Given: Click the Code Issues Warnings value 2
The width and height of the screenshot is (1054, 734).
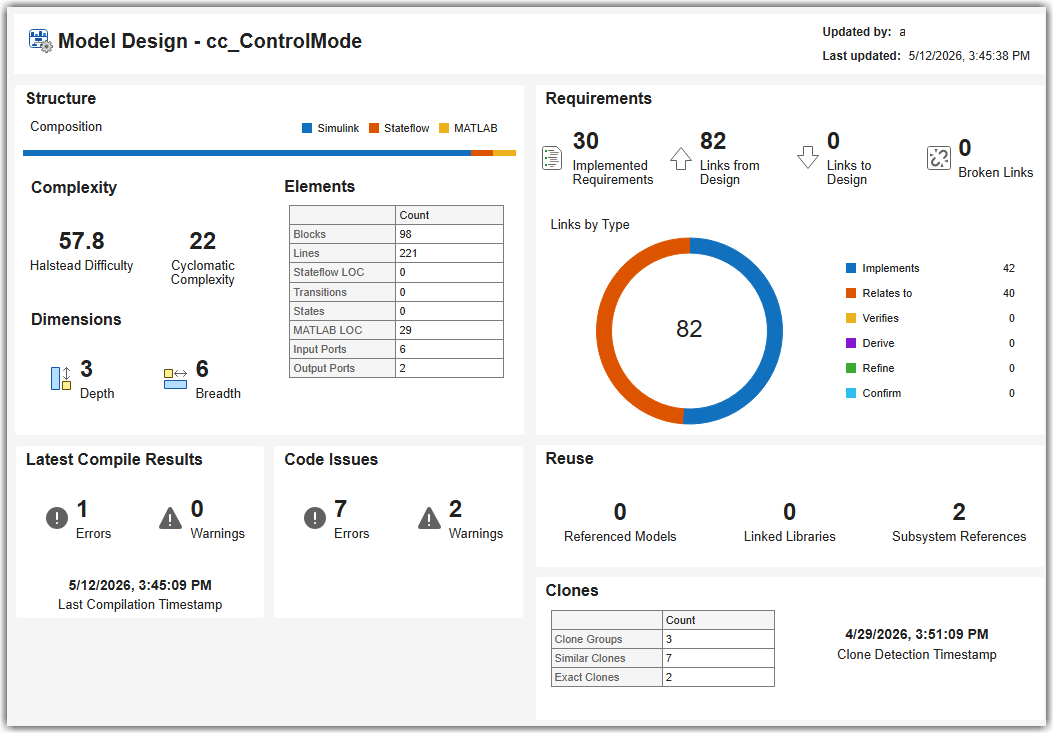Looking at the screenshot, I should click(x=455, y=509).
